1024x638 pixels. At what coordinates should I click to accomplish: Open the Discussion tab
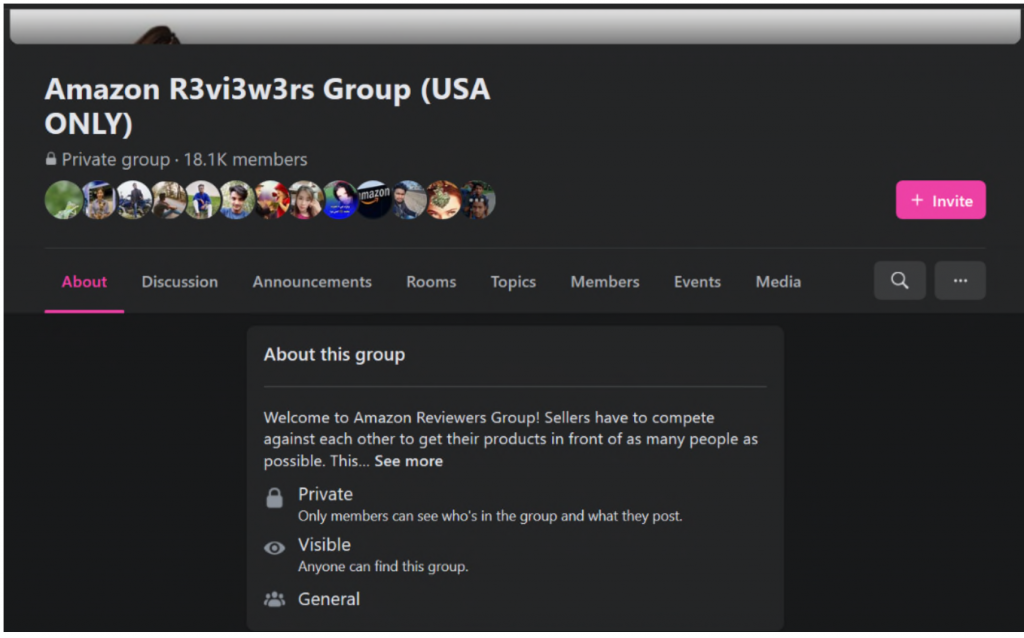pyautogui.click(x=180, y=282)
